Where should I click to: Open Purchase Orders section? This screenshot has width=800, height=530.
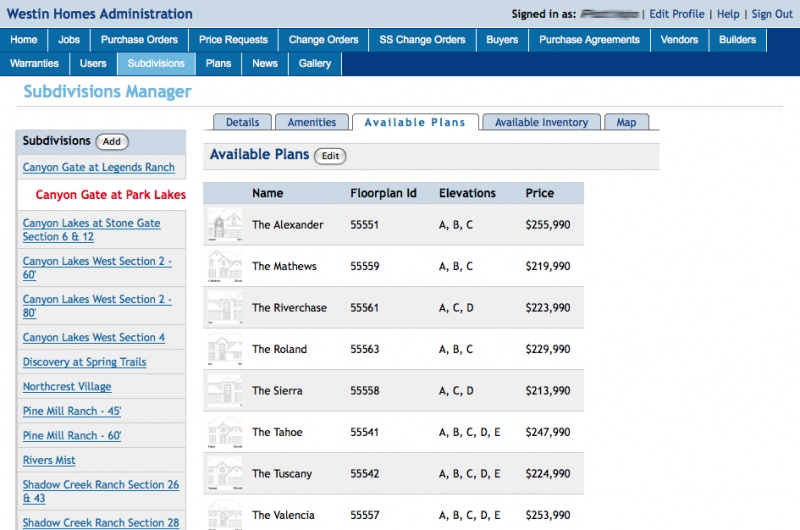tap(139, 40)
